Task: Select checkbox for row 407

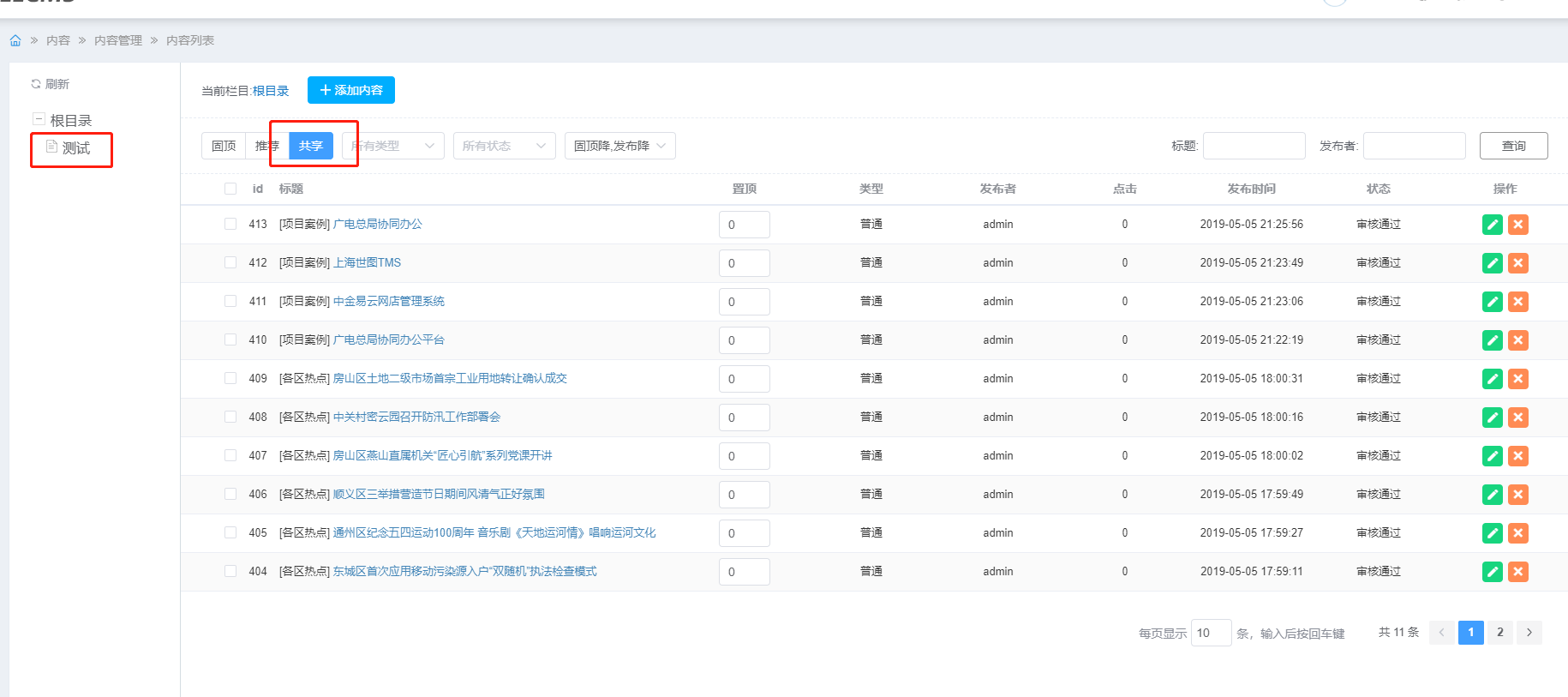Action: (230, 455)
